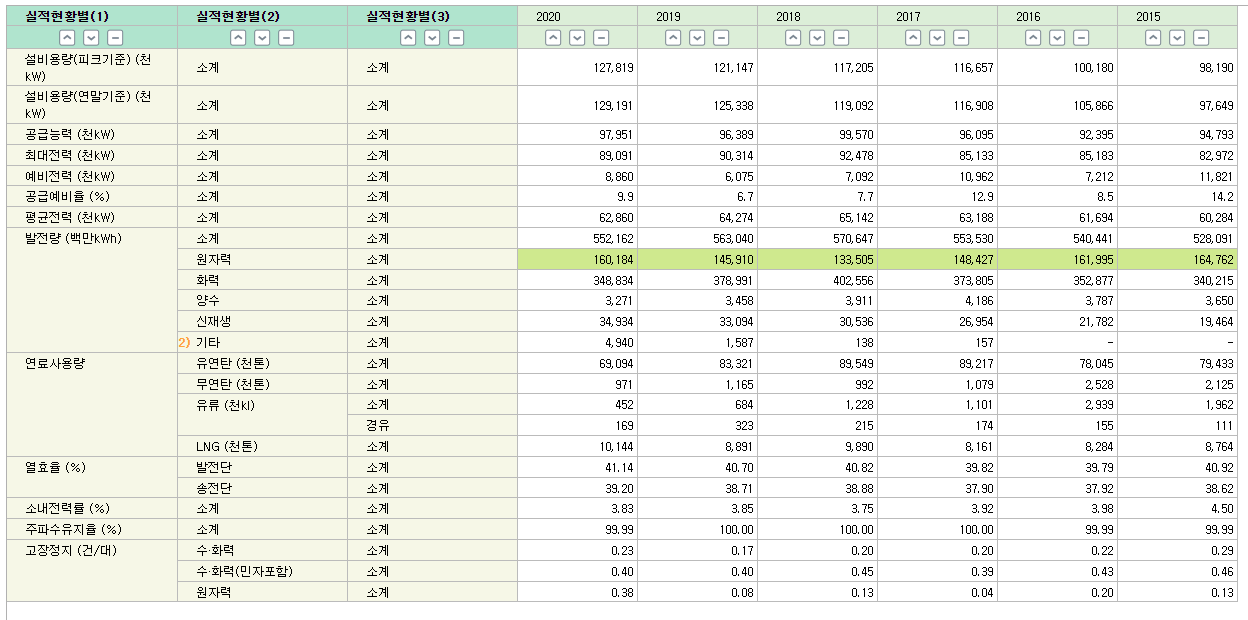Click the 경유 cell in third column
The width and height of the screenshot is (1248, 620).
(377, 425)
